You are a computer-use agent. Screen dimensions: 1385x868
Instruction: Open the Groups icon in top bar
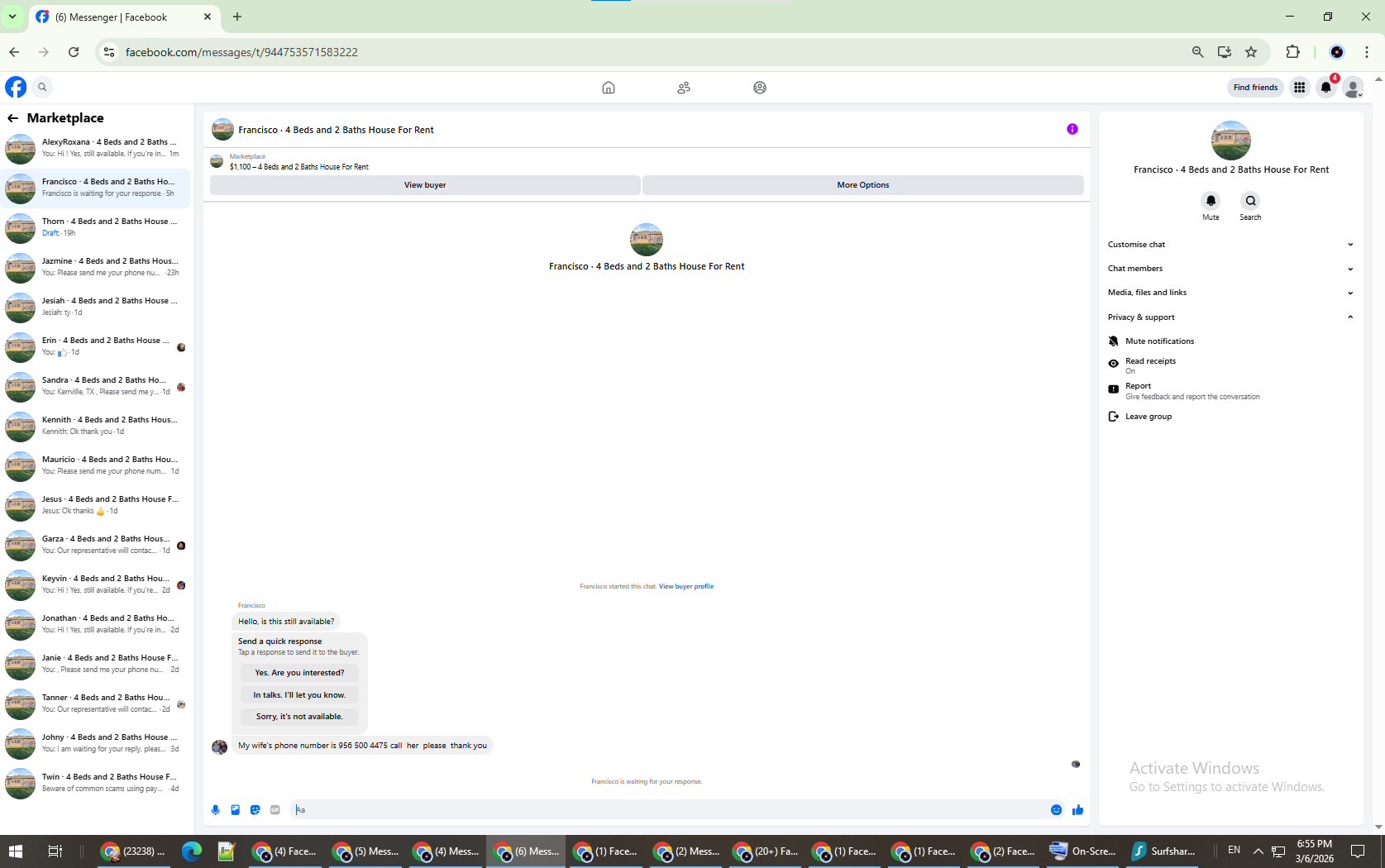tap(760, 88)
